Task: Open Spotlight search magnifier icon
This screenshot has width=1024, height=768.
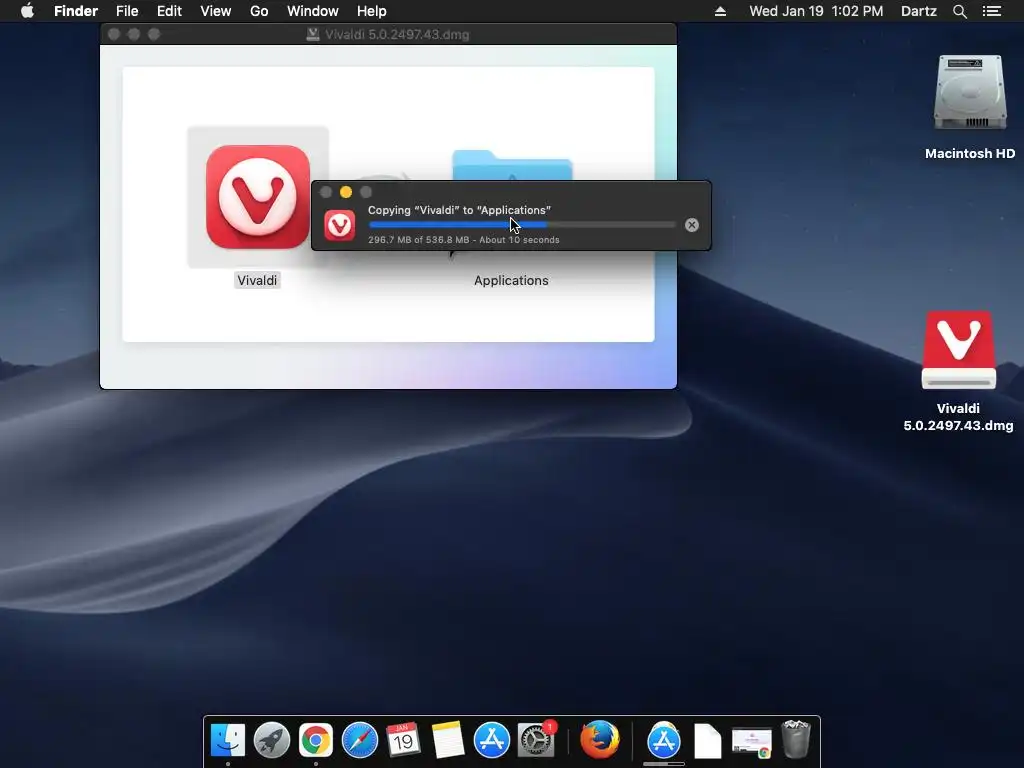Action: pos(959,11)
